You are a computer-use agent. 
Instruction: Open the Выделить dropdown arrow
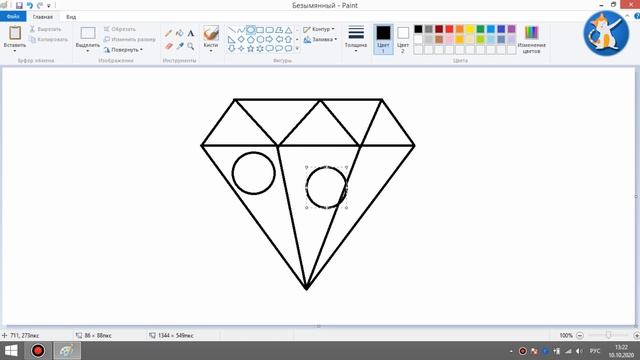point(88,51)
